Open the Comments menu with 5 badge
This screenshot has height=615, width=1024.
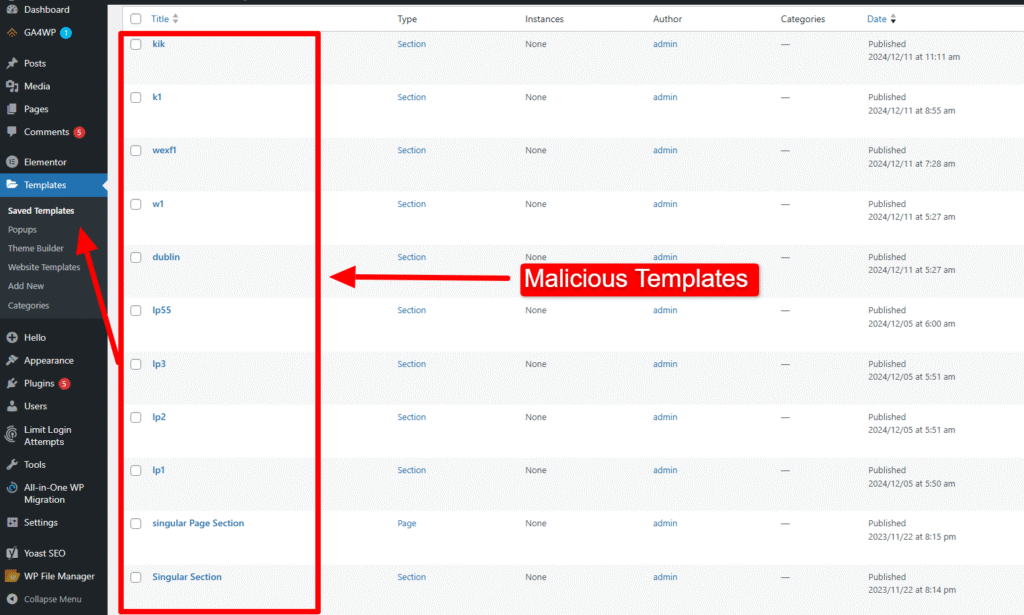[46, 132]
